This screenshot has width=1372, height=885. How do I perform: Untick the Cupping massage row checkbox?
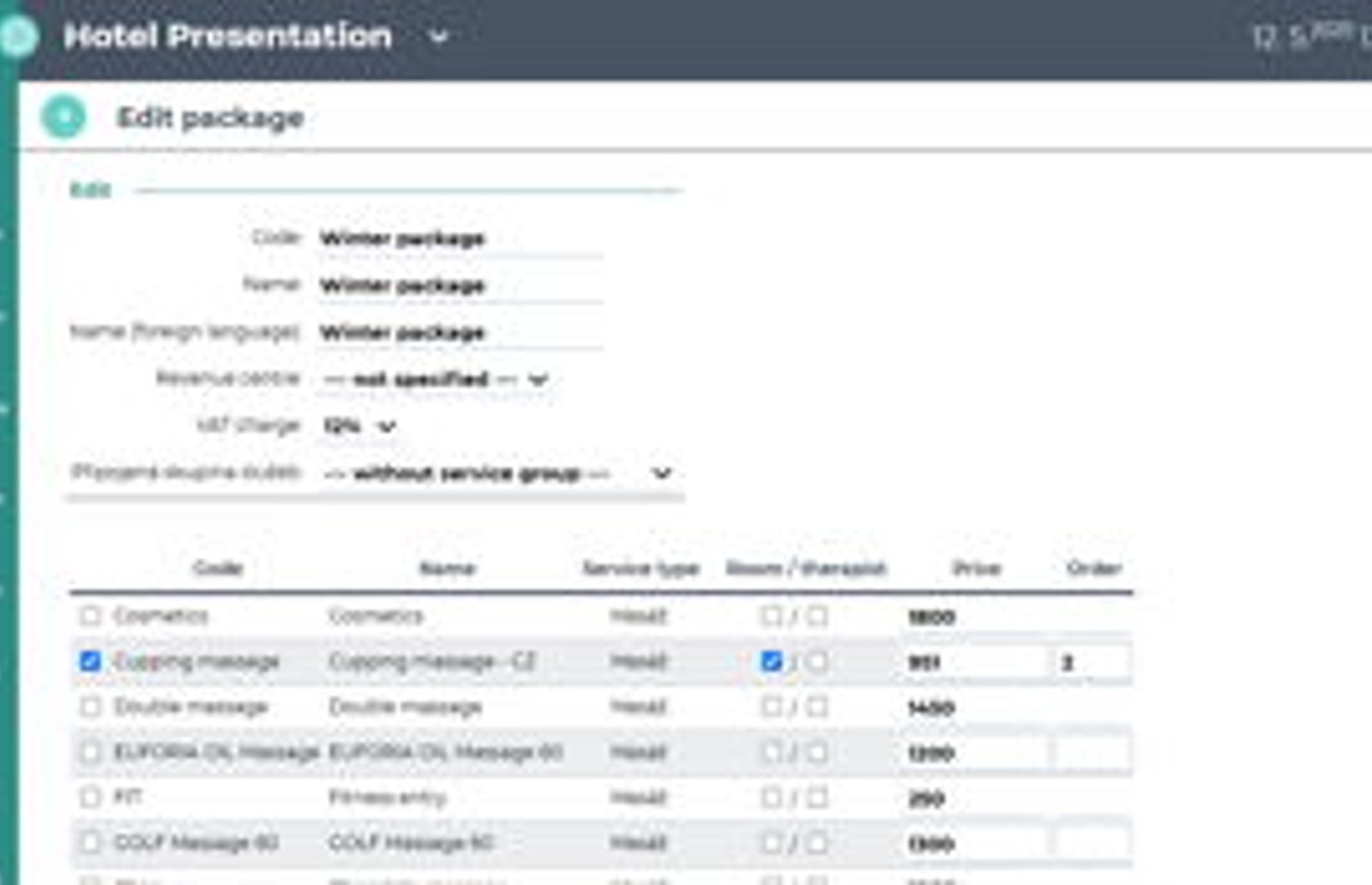point(90,661)
